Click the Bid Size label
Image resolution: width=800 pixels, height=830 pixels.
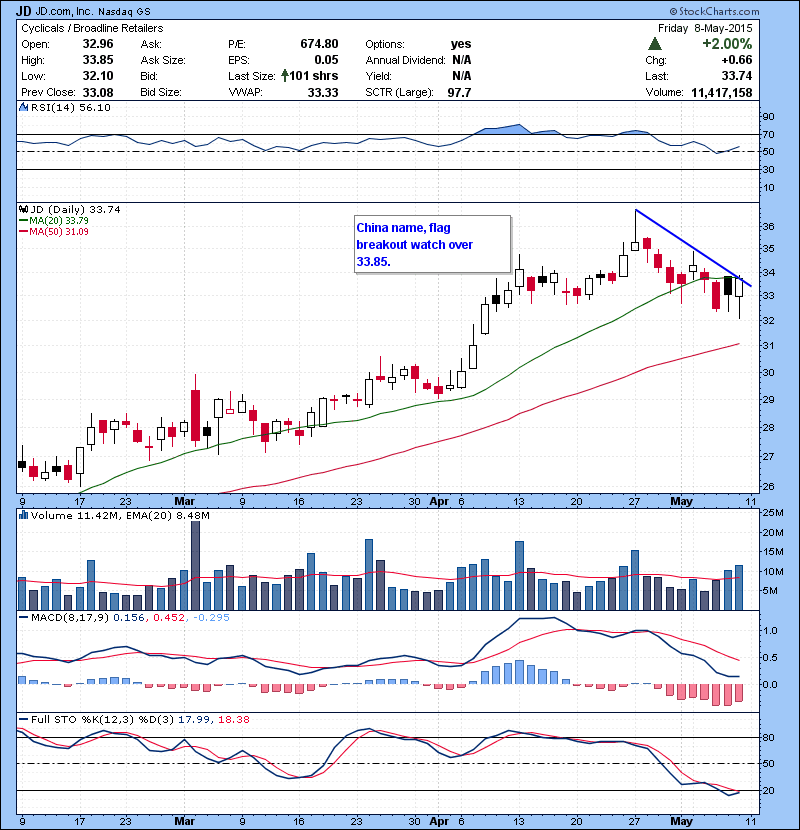pos(161,93)
